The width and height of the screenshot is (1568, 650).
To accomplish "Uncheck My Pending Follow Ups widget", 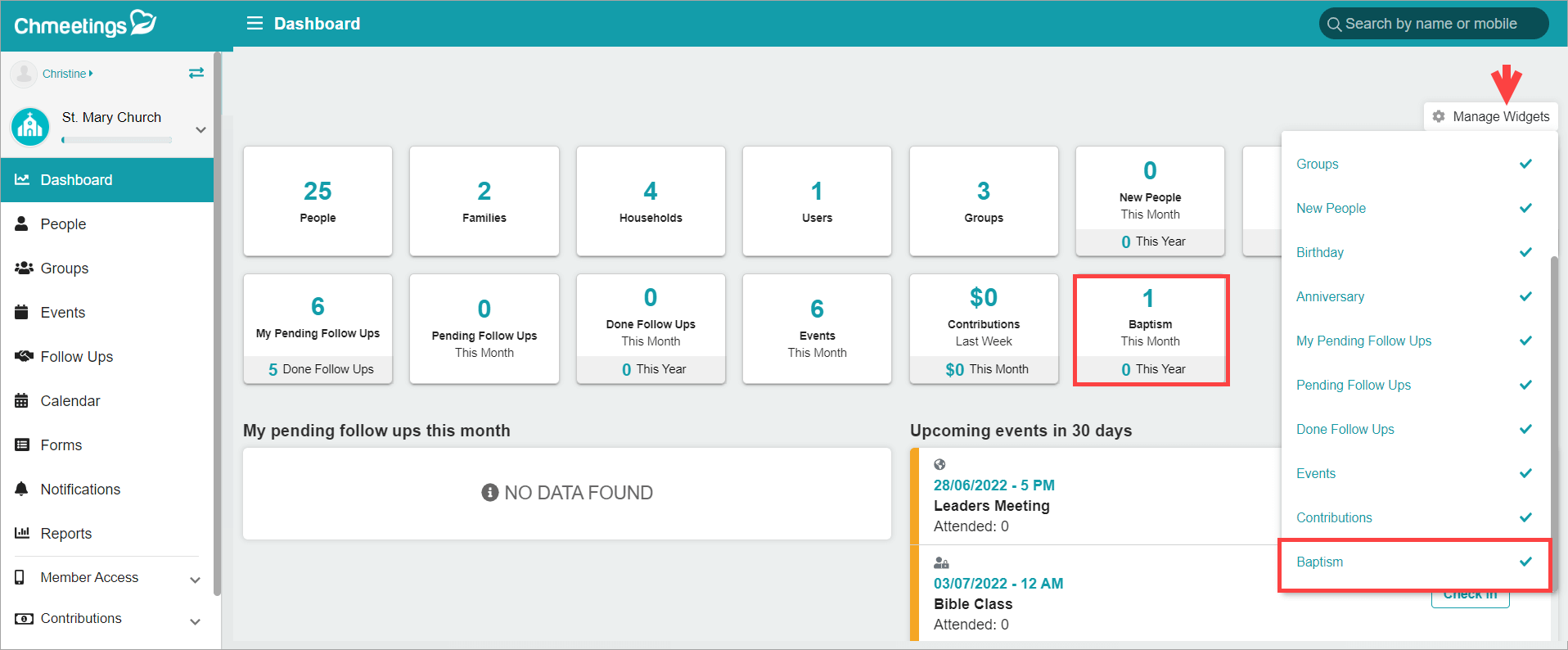I will point(1525,341).
